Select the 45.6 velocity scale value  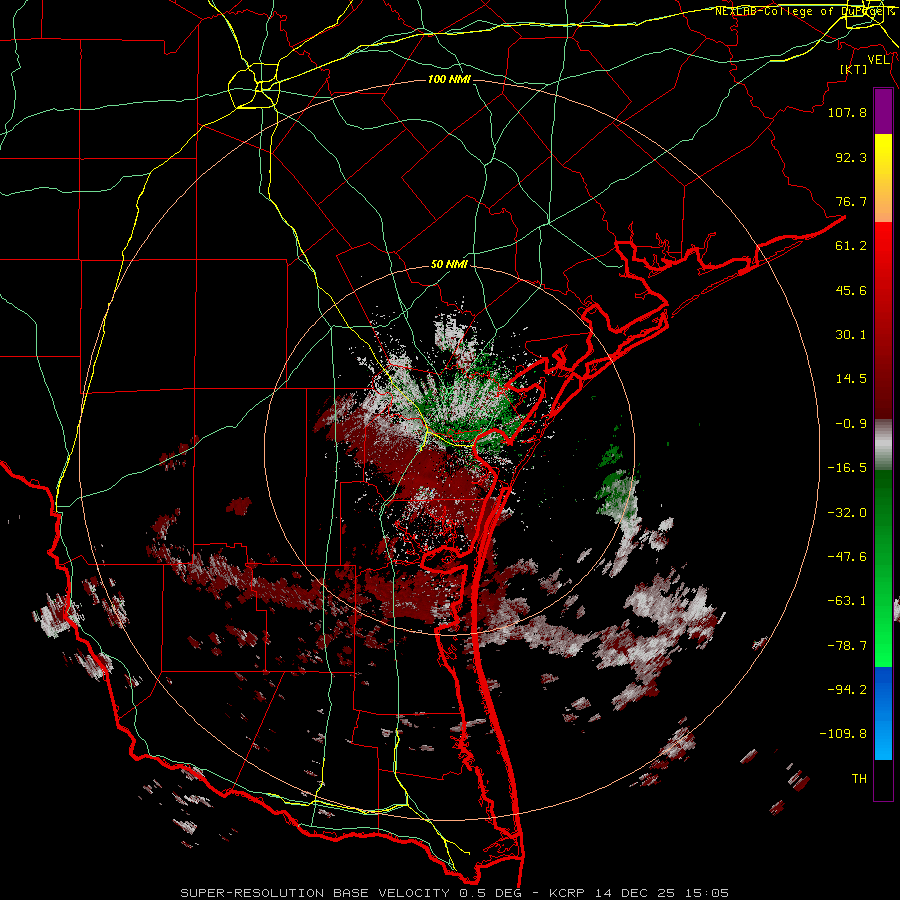[x=851, y=290]
